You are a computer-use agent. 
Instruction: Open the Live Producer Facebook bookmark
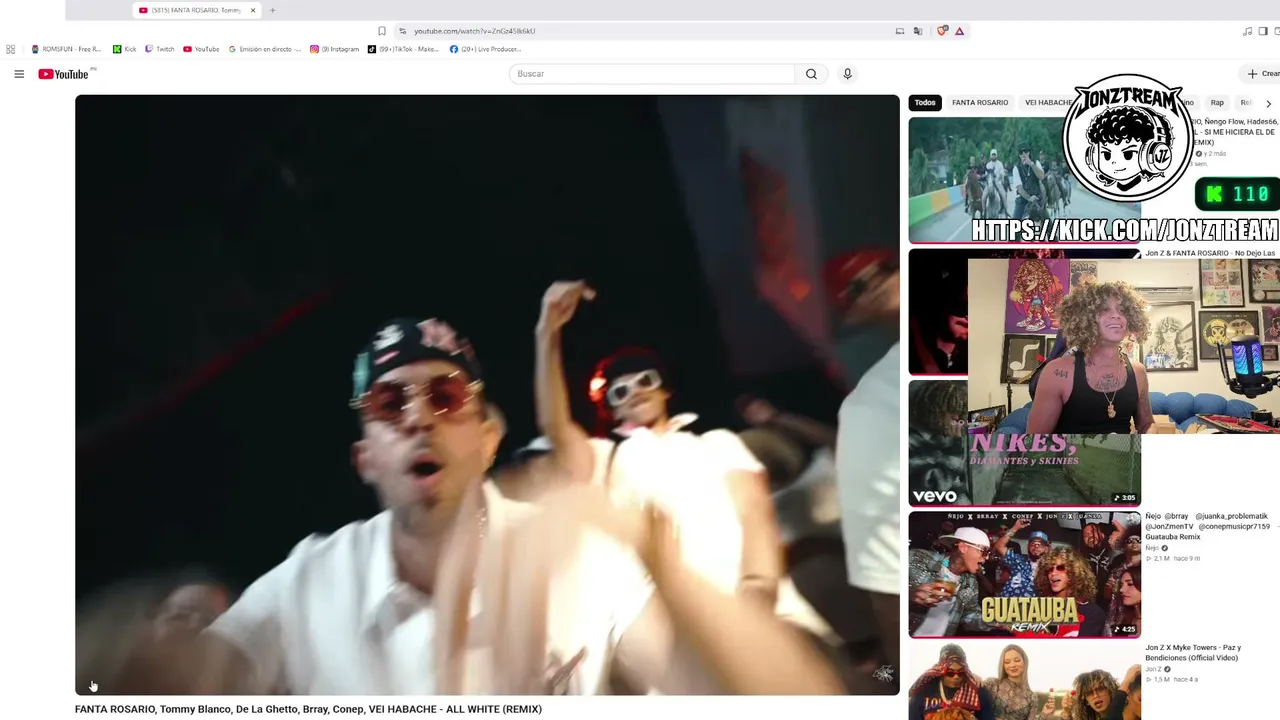[x=485, y=49]
